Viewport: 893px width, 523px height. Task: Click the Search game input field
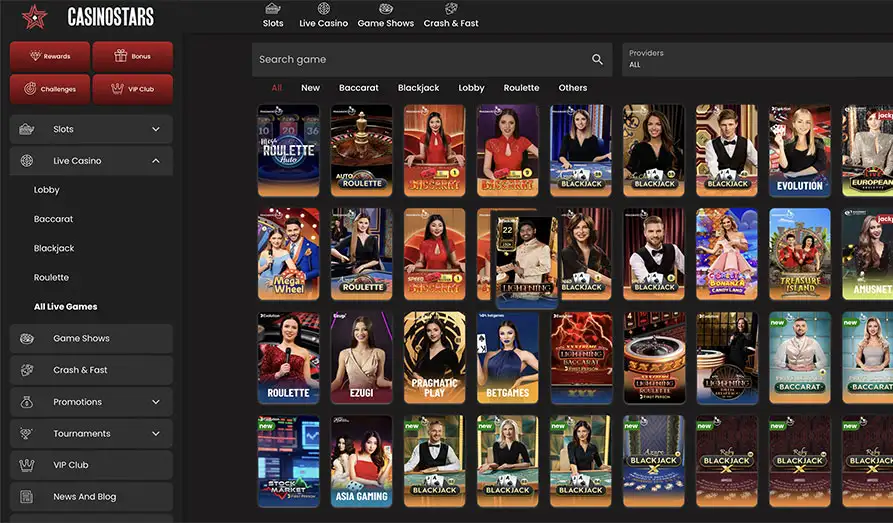432,59
